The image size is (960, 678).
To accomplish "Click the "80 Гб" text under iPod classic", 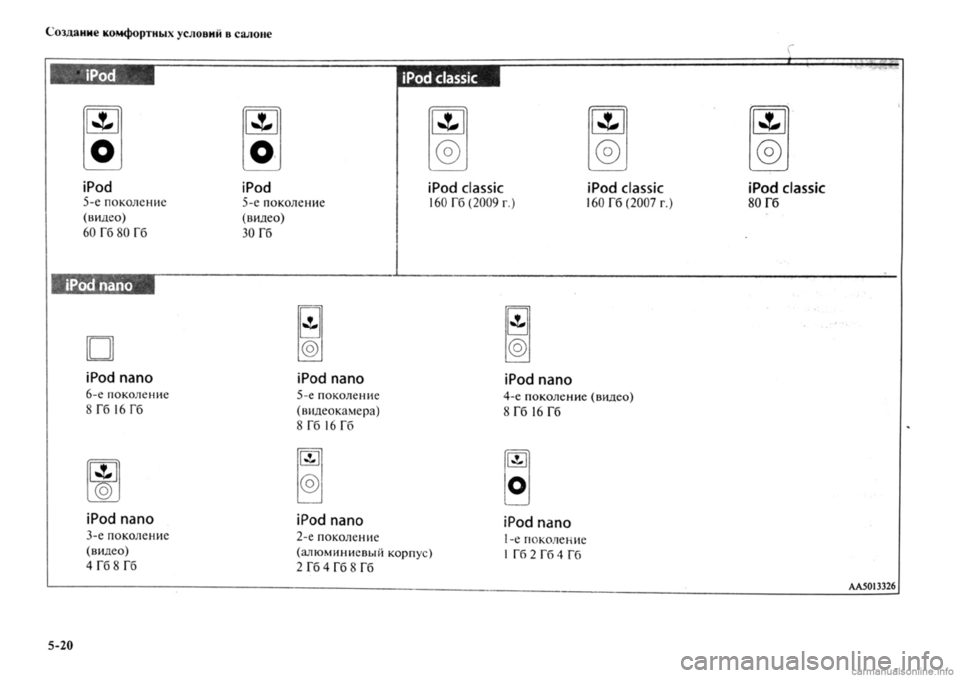I will click(x=763, y=203).
